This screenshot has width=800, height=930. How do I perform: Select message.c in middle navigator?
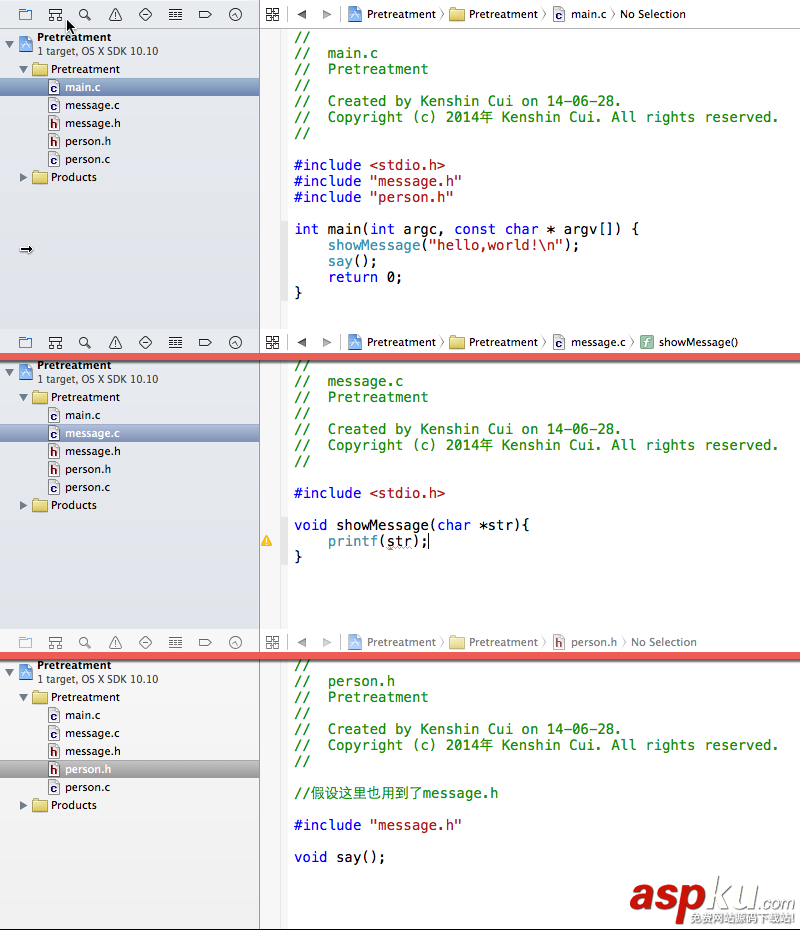coord(129,433)
